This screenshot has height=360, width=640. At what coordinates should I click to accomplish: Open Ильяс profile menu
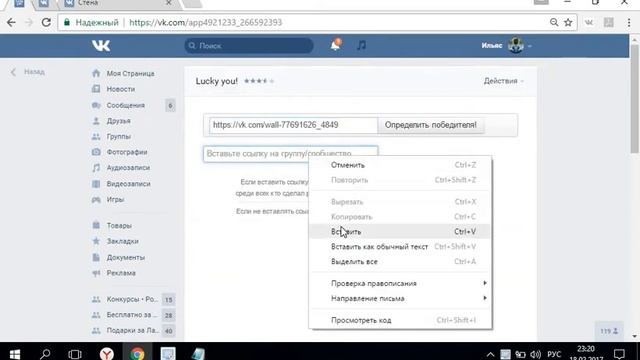coord(507,45)
